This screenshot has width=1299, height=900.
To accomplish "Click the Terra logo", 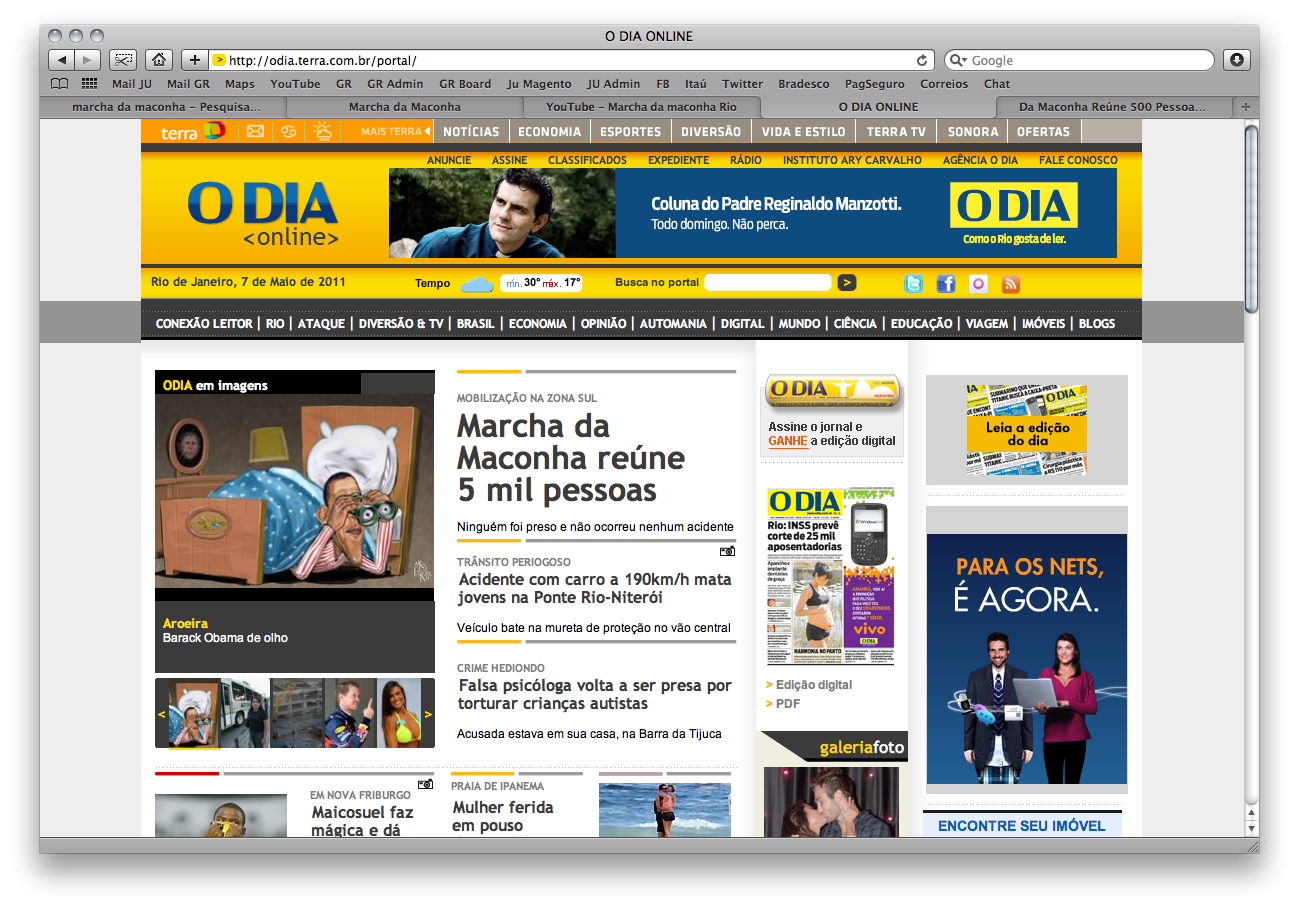I will (x=192, y=131).
